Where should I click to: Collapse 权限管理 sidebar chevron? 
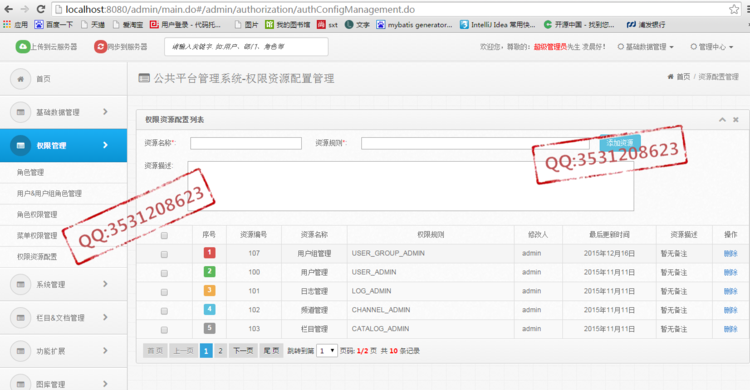click(105, 145)
